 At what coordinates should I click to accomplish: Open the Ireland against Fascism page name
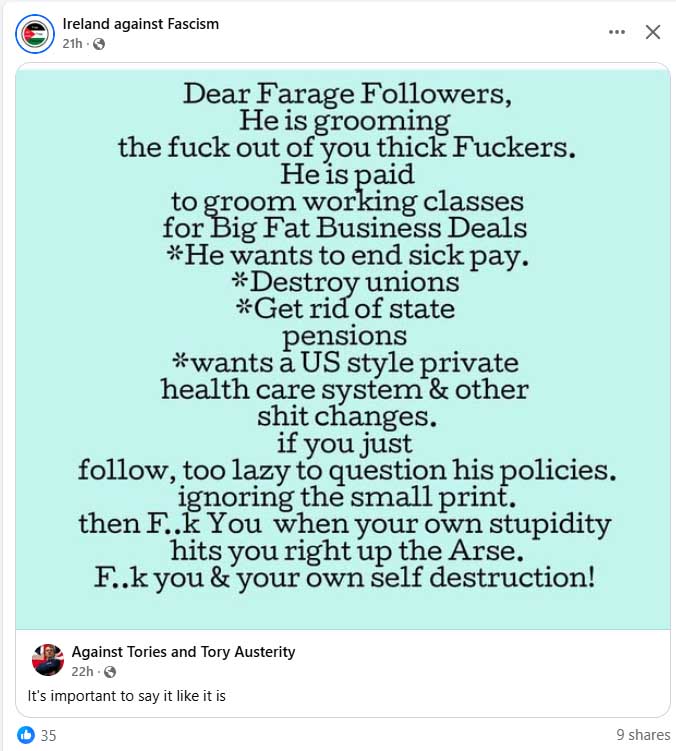(x=140, y=23)
